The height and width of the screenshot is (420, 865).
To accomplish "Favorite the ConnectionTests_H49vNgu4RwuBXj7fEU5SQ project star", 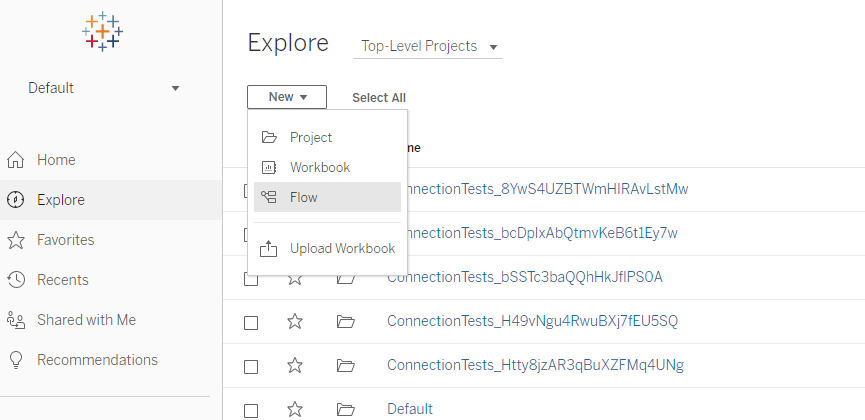I will (295, 321).
